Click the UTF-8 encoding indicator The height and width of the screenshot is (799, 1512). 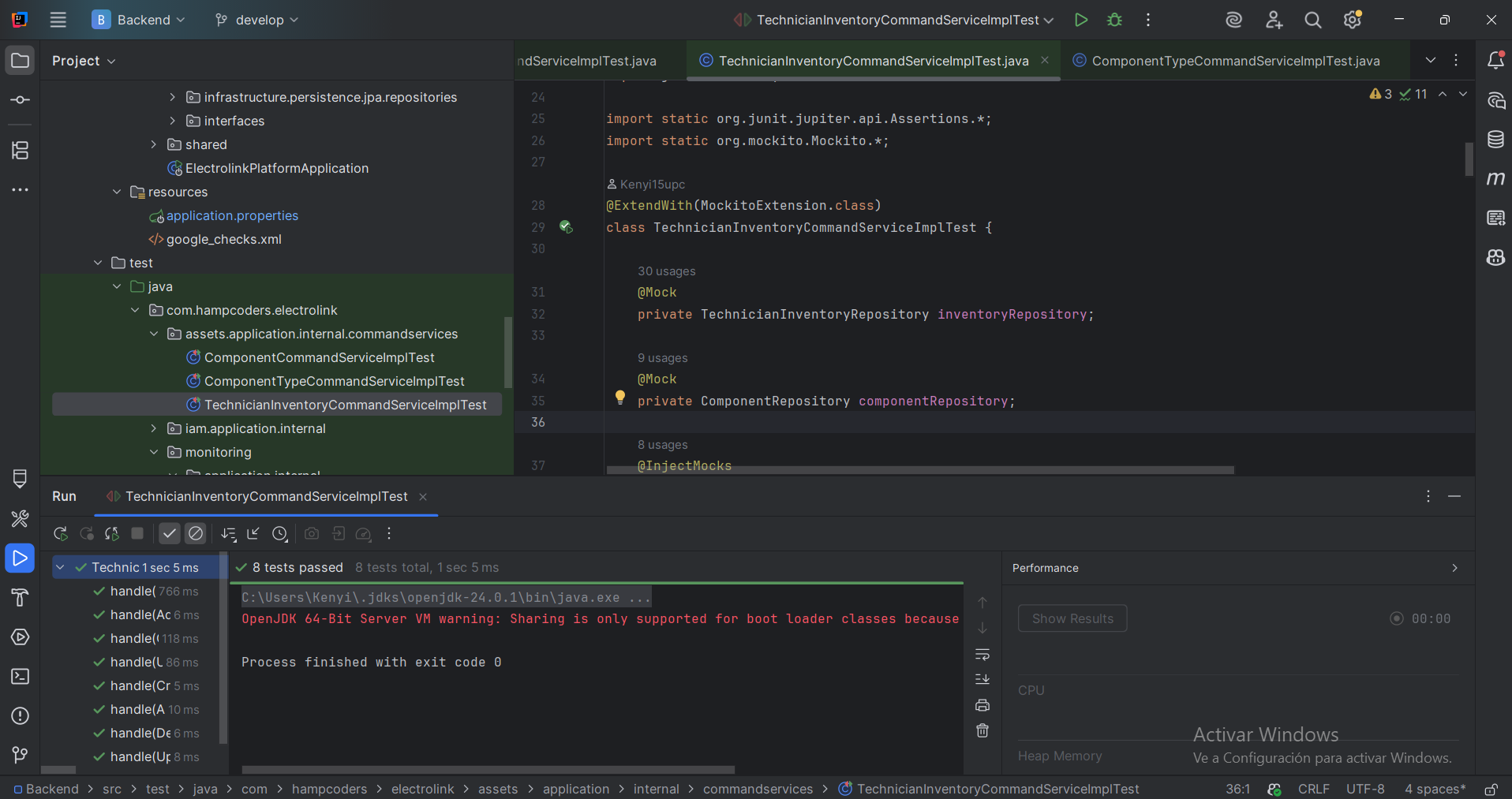[x=1365, y=790]
